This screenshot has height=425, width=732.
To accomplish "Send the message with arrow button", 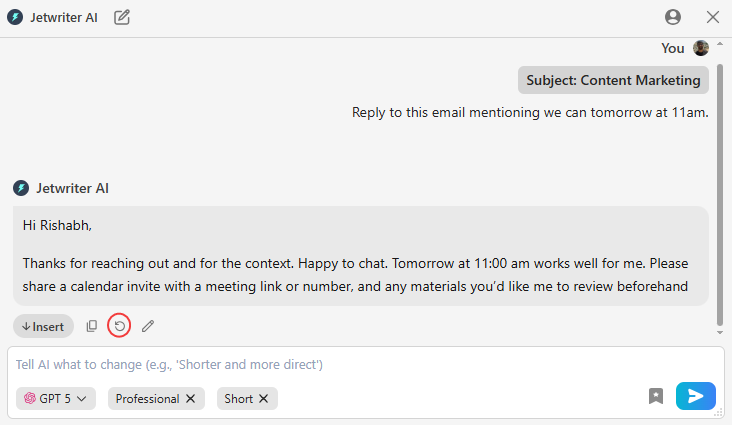I will tap(695, 396).
